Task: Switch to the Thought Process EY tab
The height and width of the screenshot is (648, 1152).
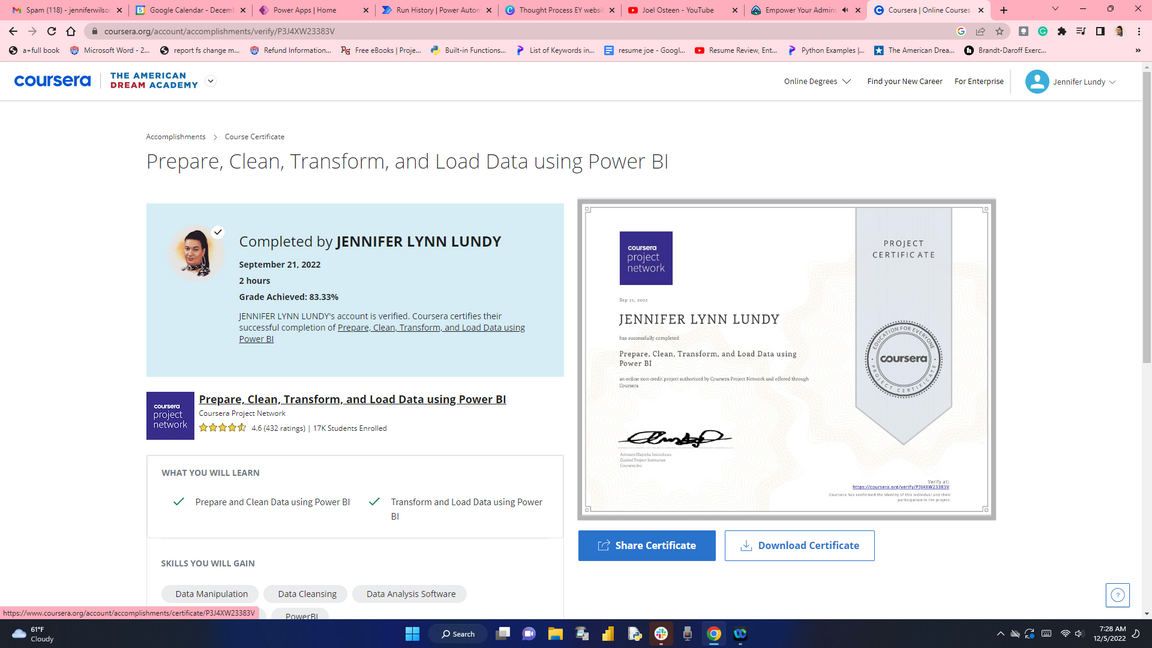Action: pos(558,10)
